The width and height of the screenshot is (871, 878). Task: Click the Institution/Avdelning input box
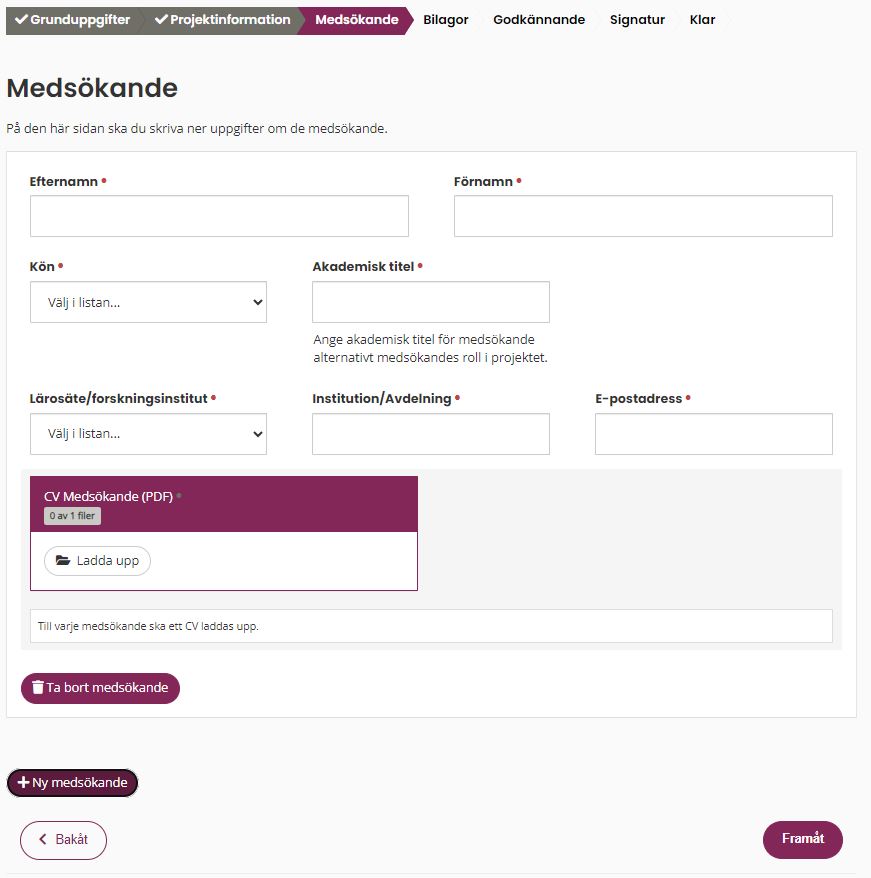point(431,434)
